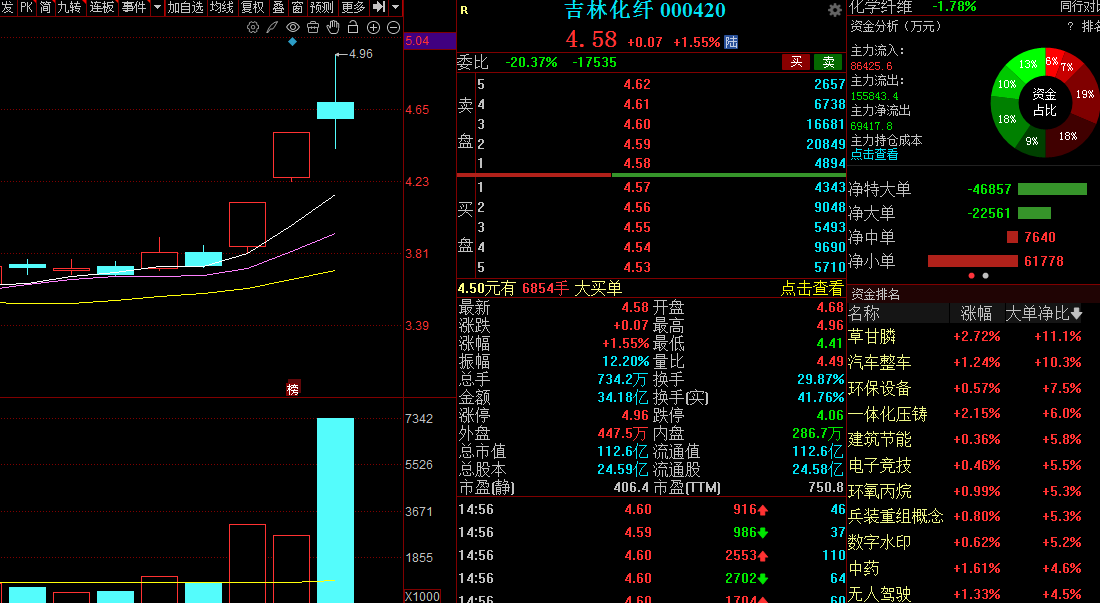Screen dimensions: 1100x603
Task: Click the question mark help icon
Action: [1070, 26]
